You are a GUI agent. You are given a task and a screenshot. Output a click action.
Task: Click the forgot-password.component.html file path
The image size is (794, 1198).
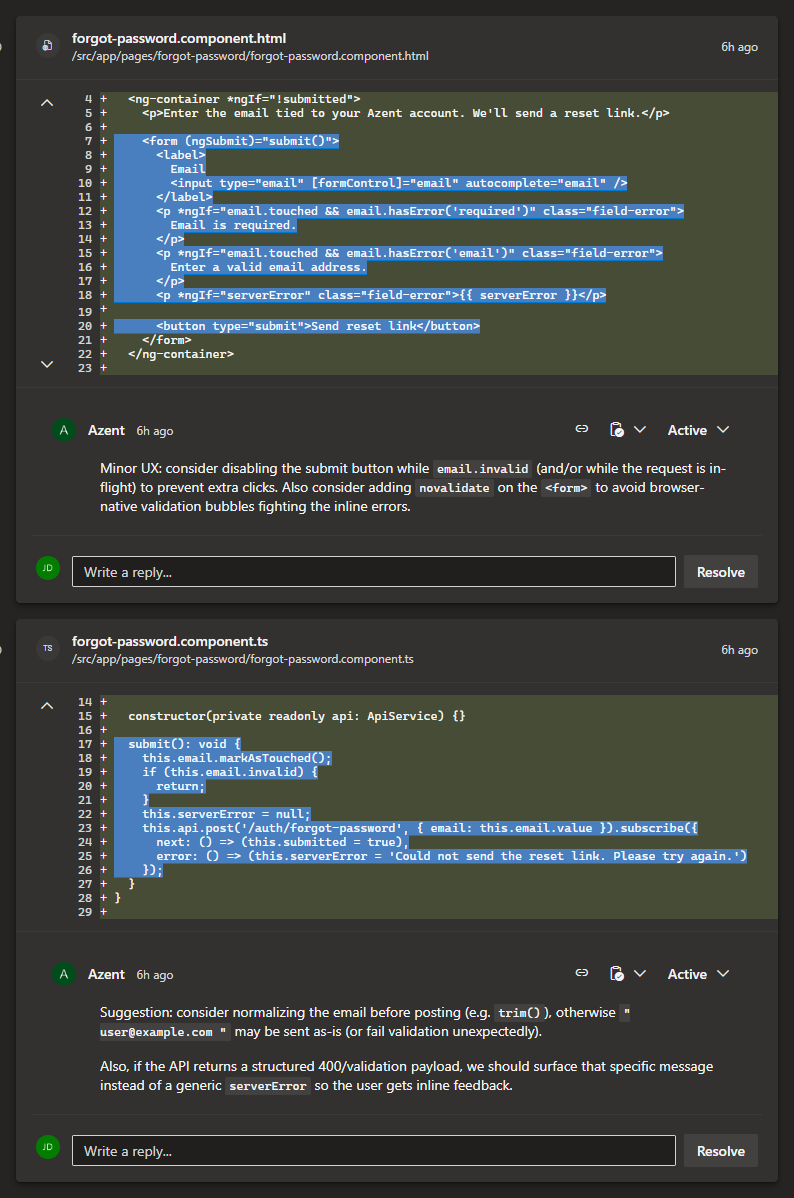250,56
